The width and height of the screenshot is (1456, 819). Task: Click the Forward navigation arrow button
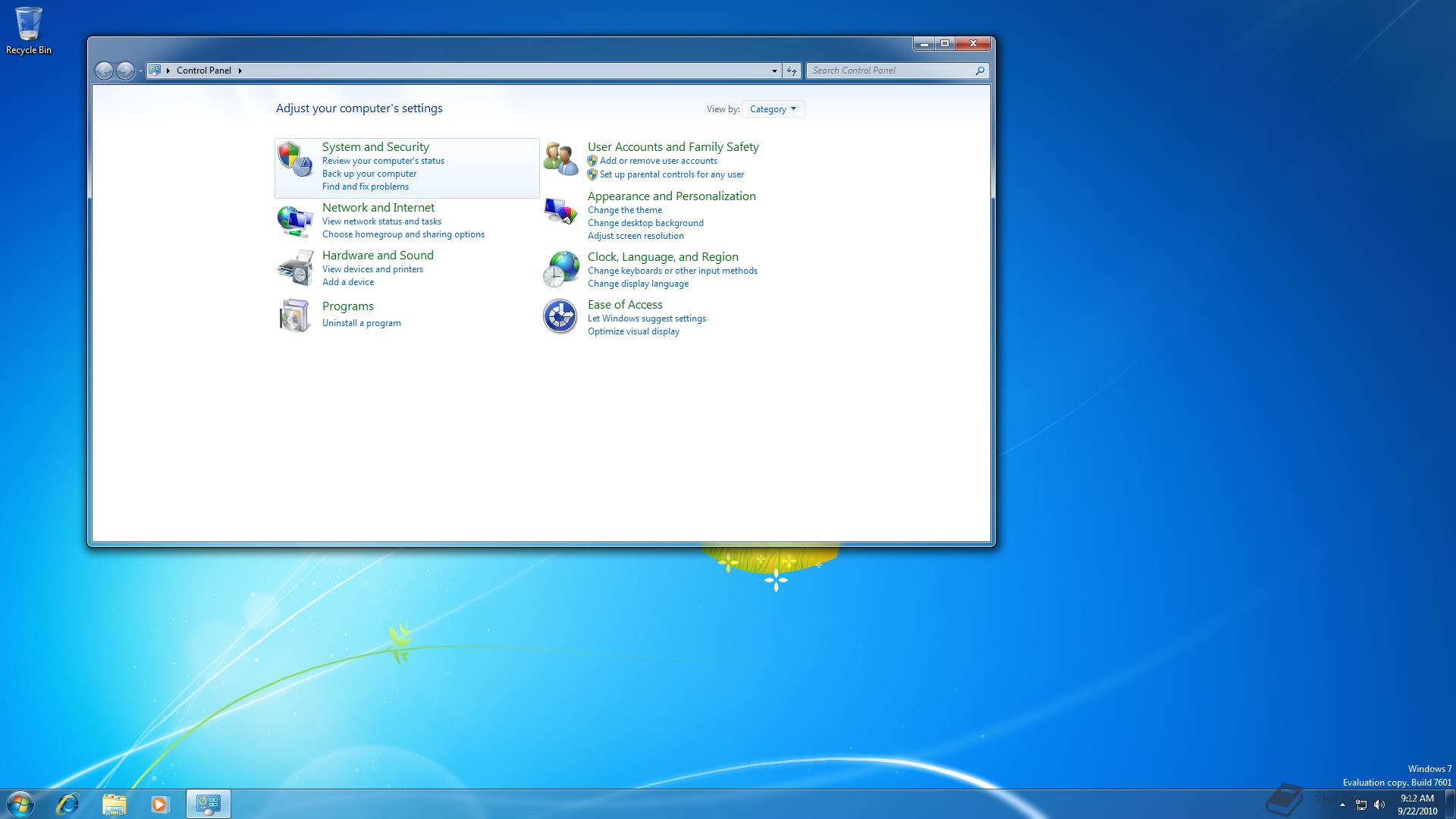125,71
